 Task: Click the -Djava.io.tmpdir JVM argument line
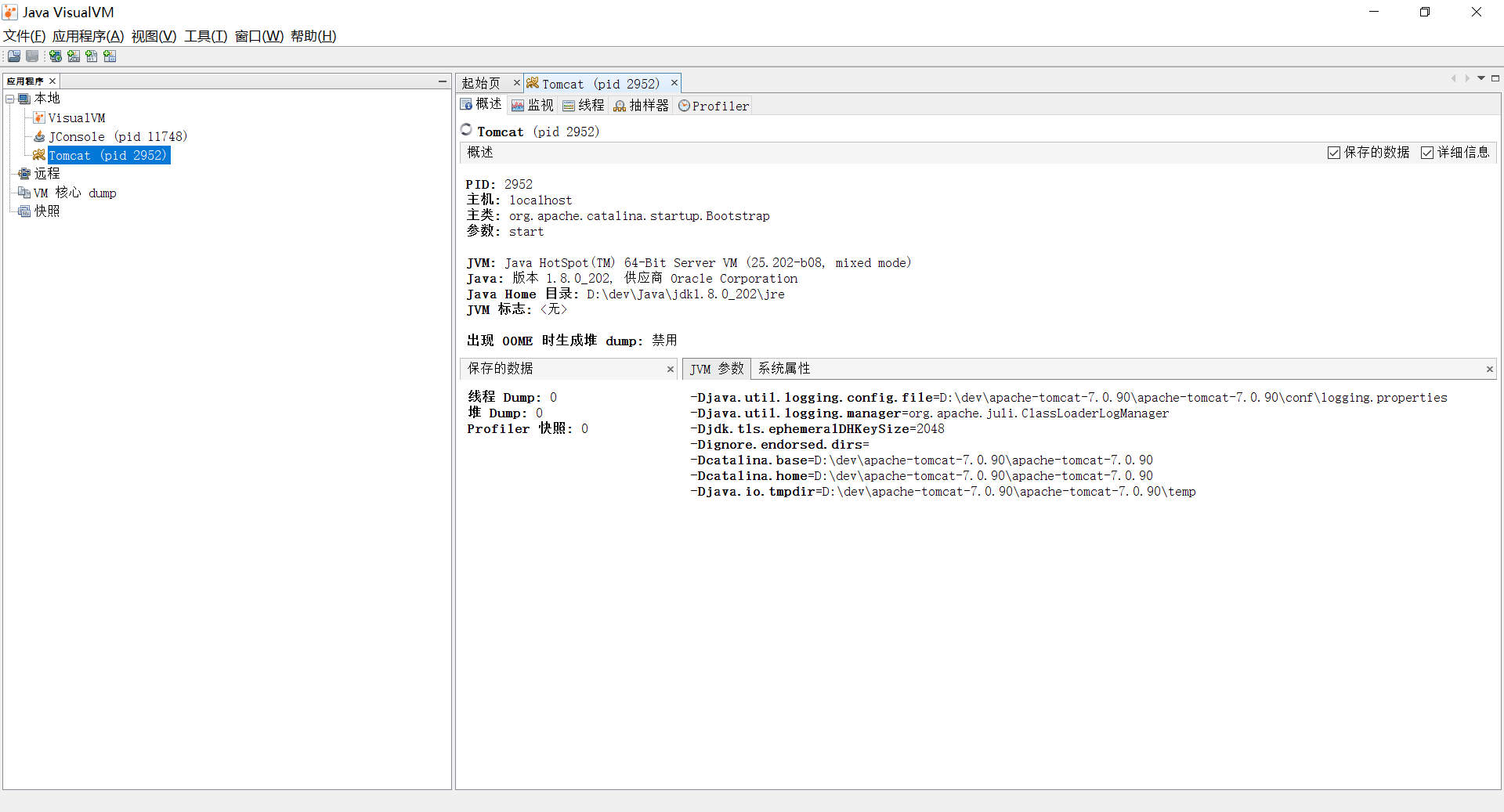(942, 491)
